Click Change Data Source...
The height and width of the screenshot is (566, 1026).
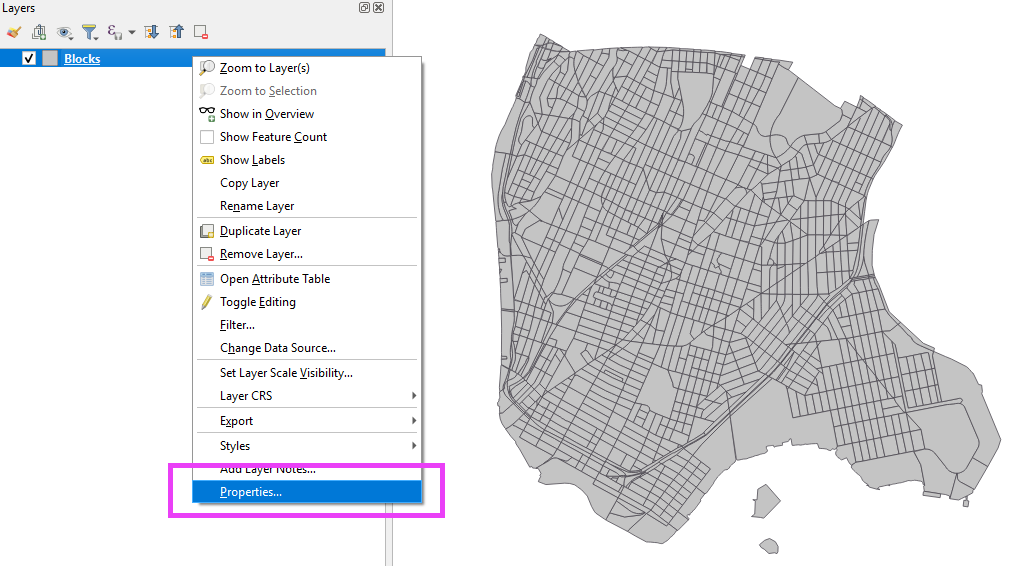tap(306, 347)
